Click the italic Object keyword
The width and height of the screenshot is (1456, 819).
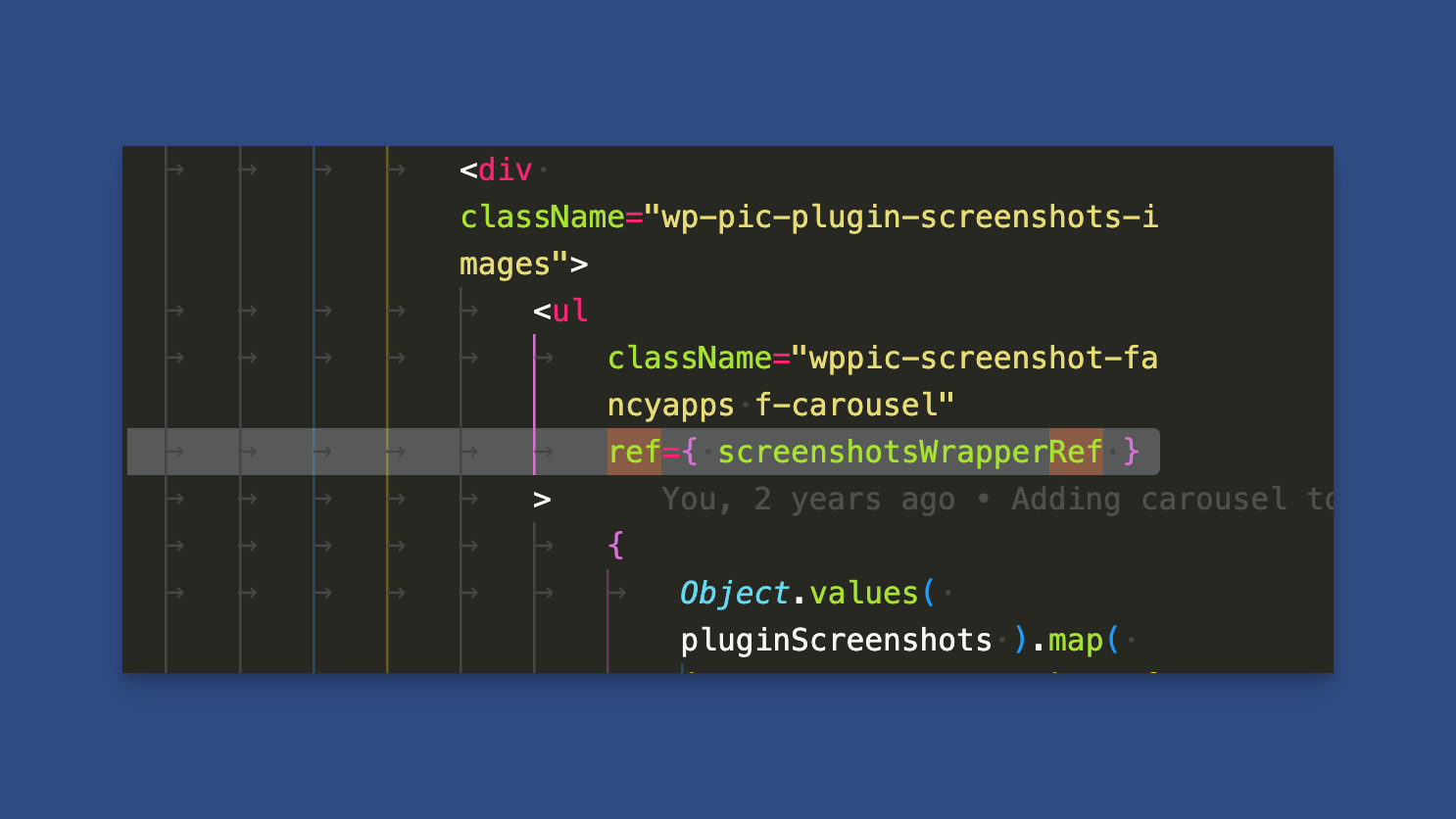click(x=734, y=594)
